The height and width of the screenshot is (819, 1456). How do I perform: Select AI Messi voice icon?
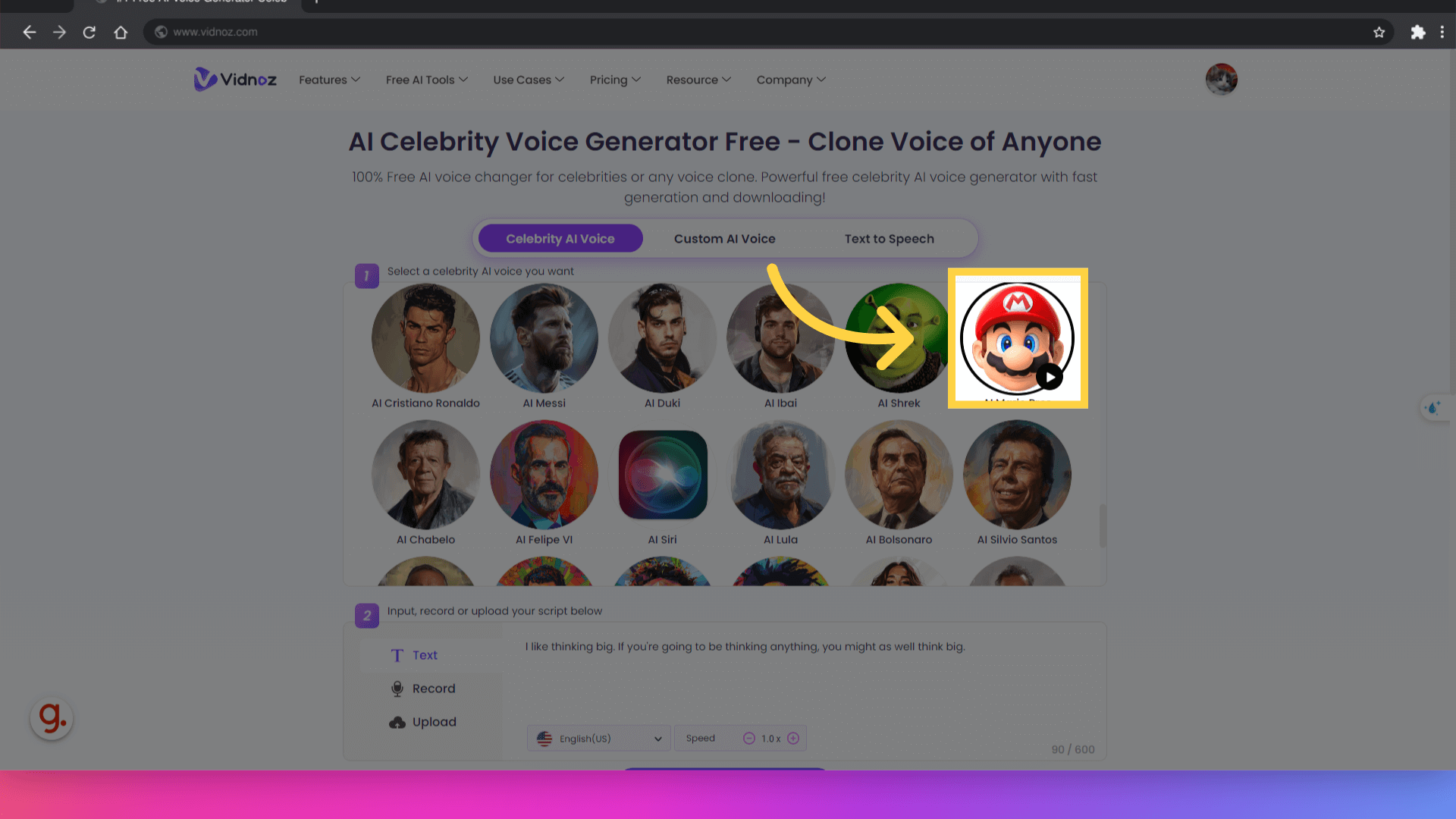[x=543, y=337]
